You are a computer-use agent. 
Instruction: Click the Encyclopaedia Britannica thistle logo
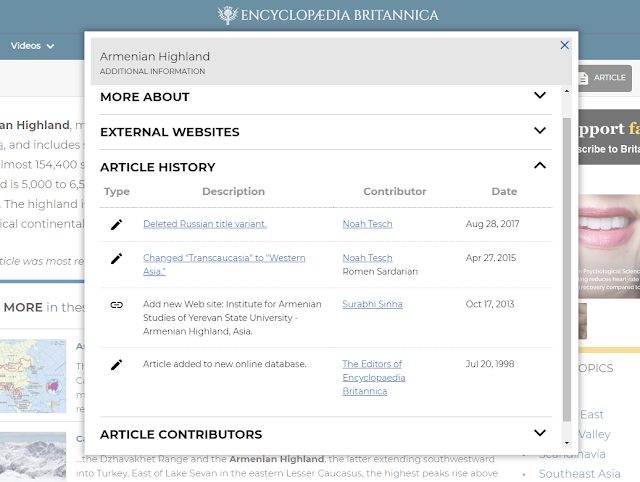231,15
